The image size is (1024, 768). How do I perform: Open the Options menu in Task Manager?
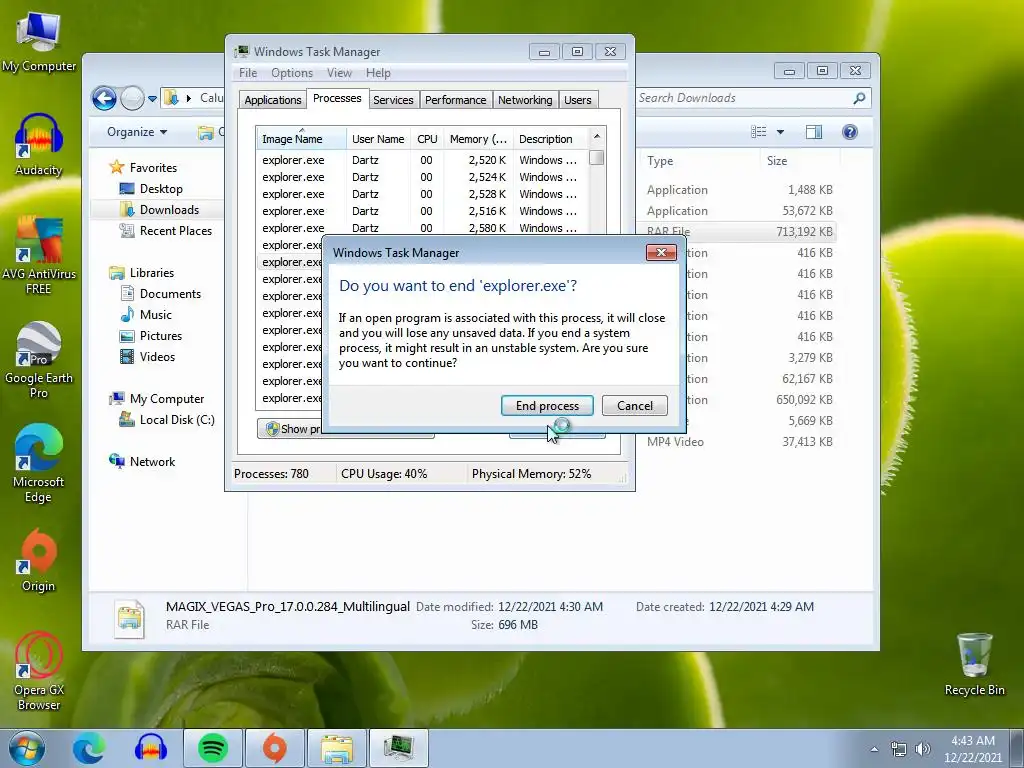coord(292,72)
